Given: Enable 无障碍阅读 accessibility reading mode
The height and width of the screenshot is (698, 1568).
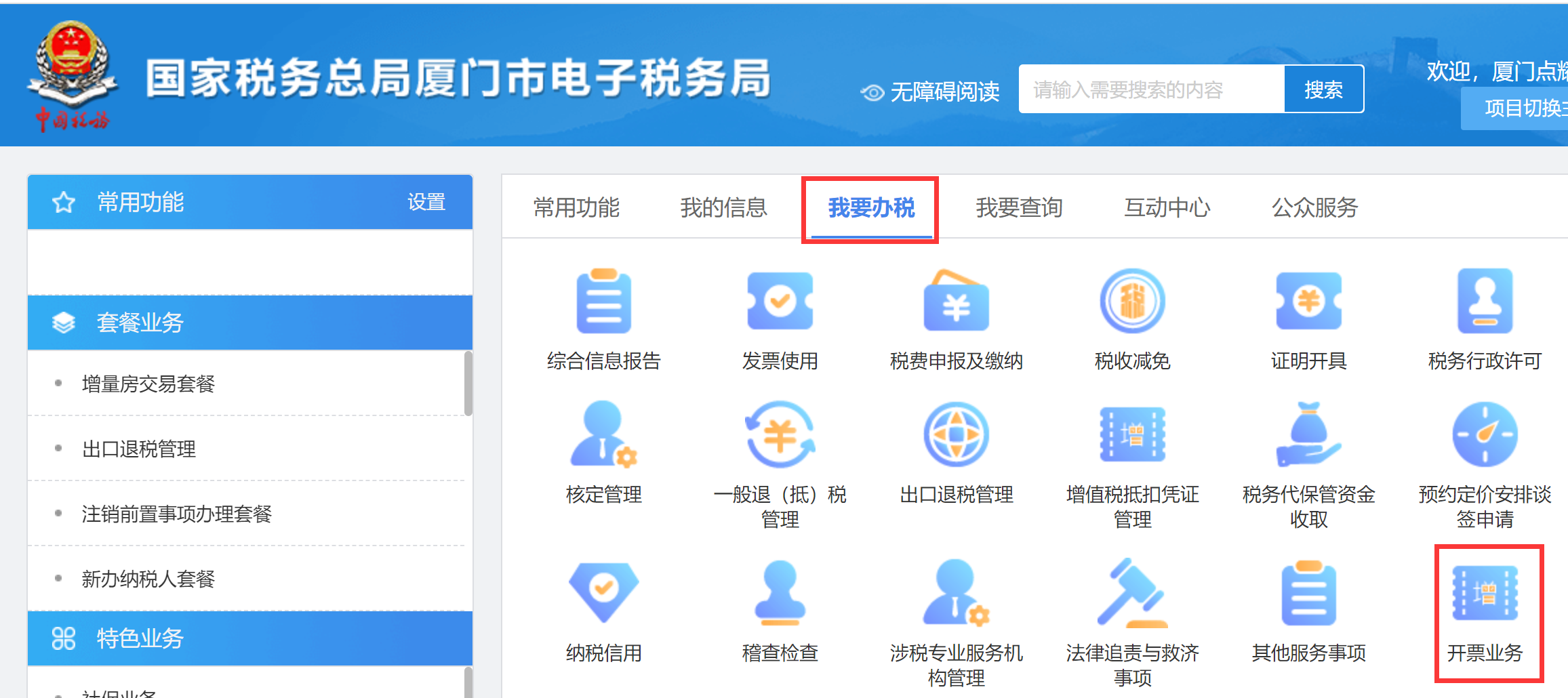Looking at the screenshot, I should pos(930,91).
